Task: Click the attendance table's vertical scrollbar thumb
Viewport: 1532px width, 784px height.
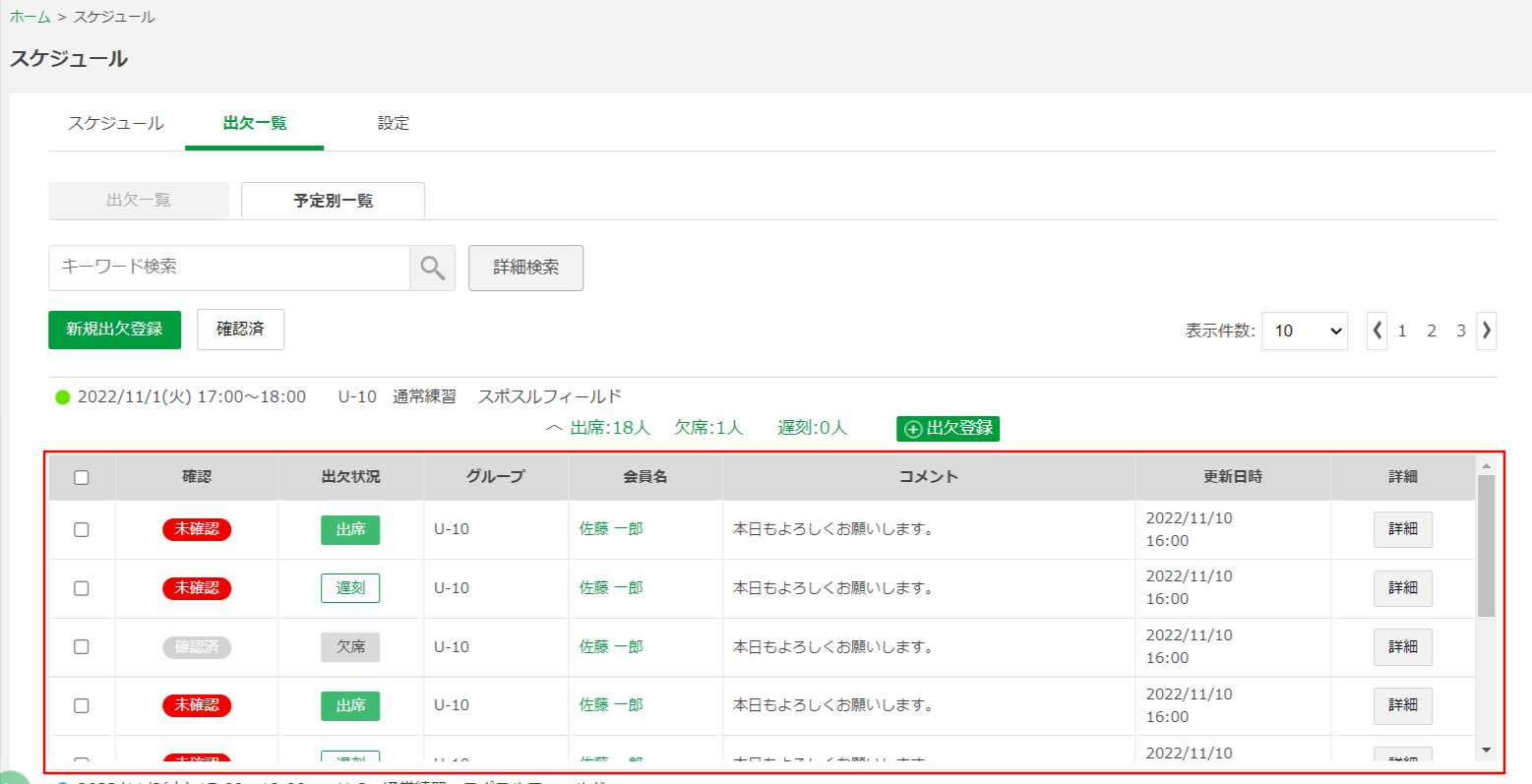Action: coord(1486,546)
